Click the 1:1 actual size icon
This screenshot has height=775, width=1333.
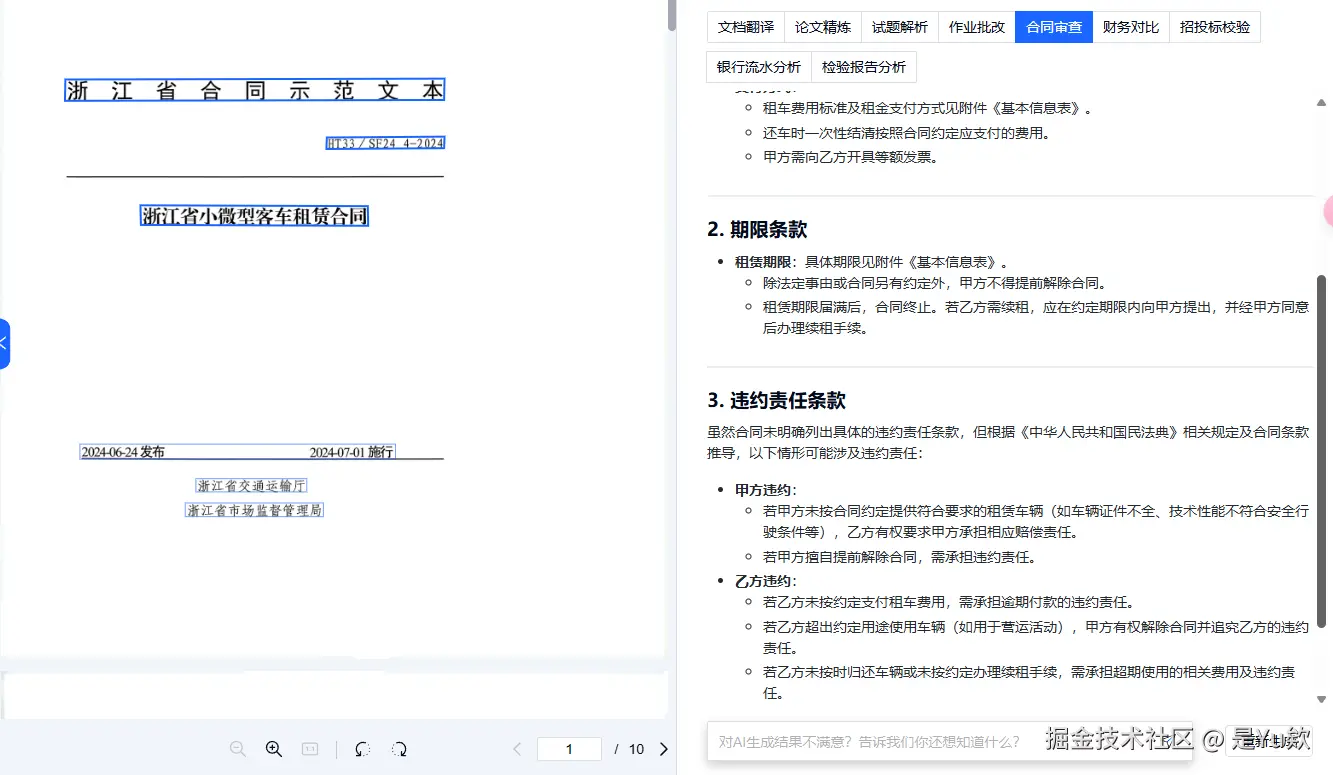click(310, 748)
